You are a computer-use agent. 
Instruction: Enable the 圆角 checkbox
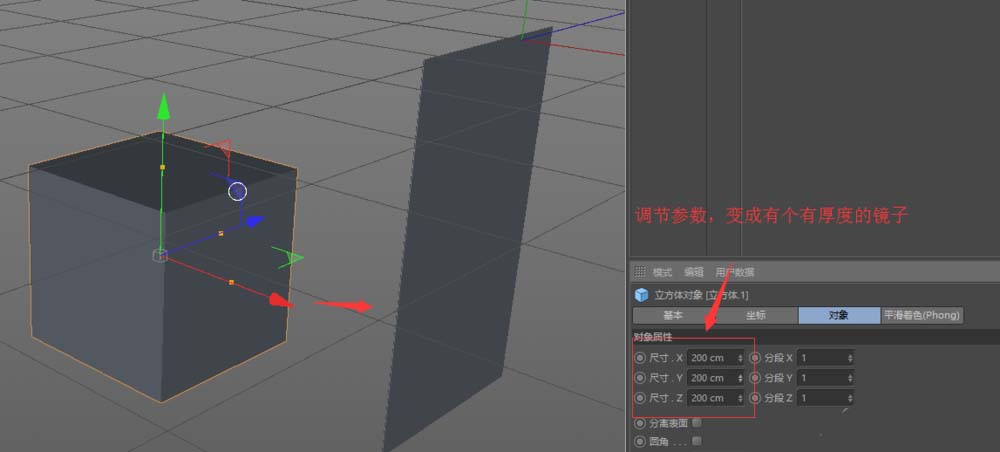[x=697, y=440]
